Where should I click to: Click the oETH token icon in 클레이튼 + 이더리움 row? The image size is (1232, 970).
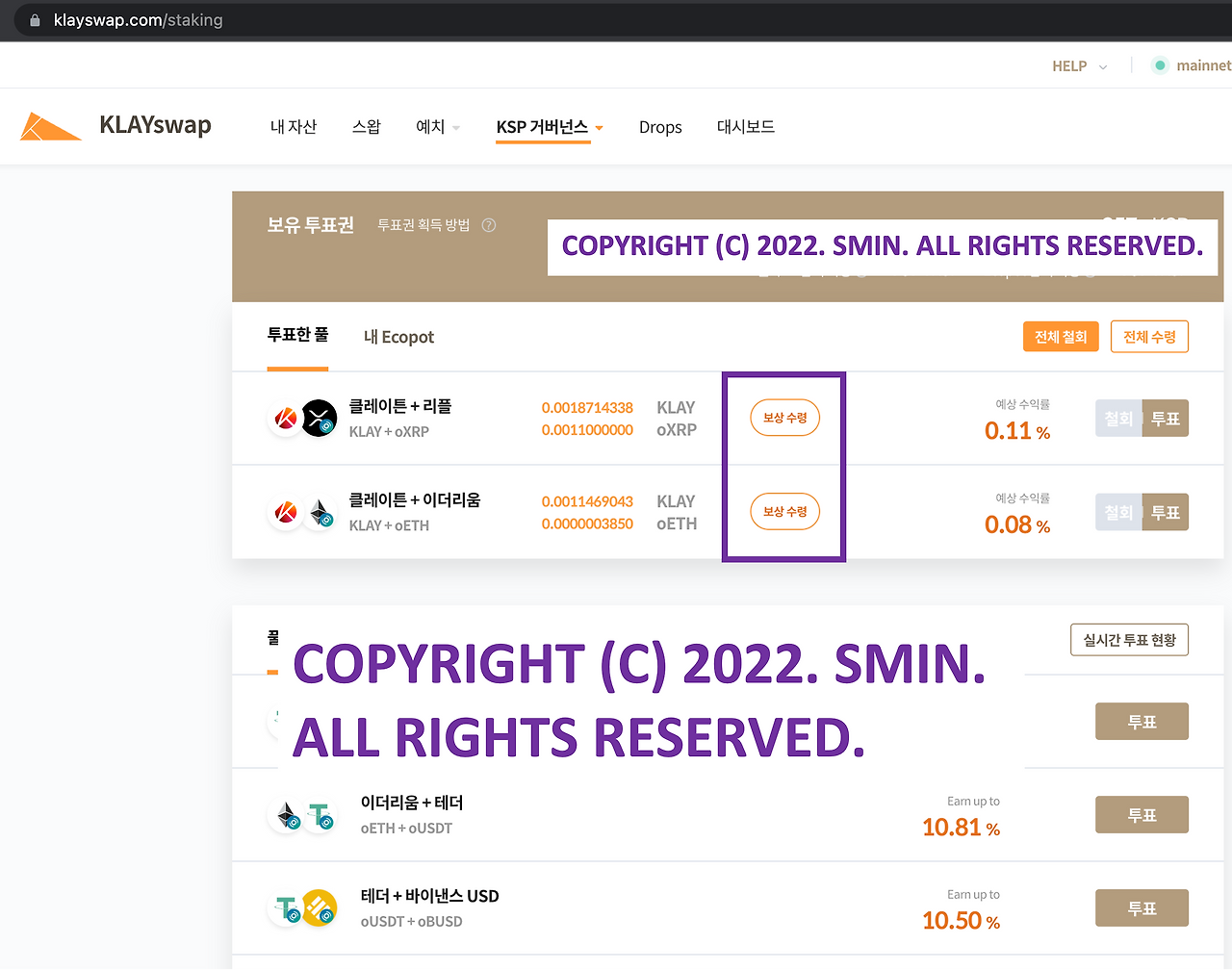coord(320,512)
